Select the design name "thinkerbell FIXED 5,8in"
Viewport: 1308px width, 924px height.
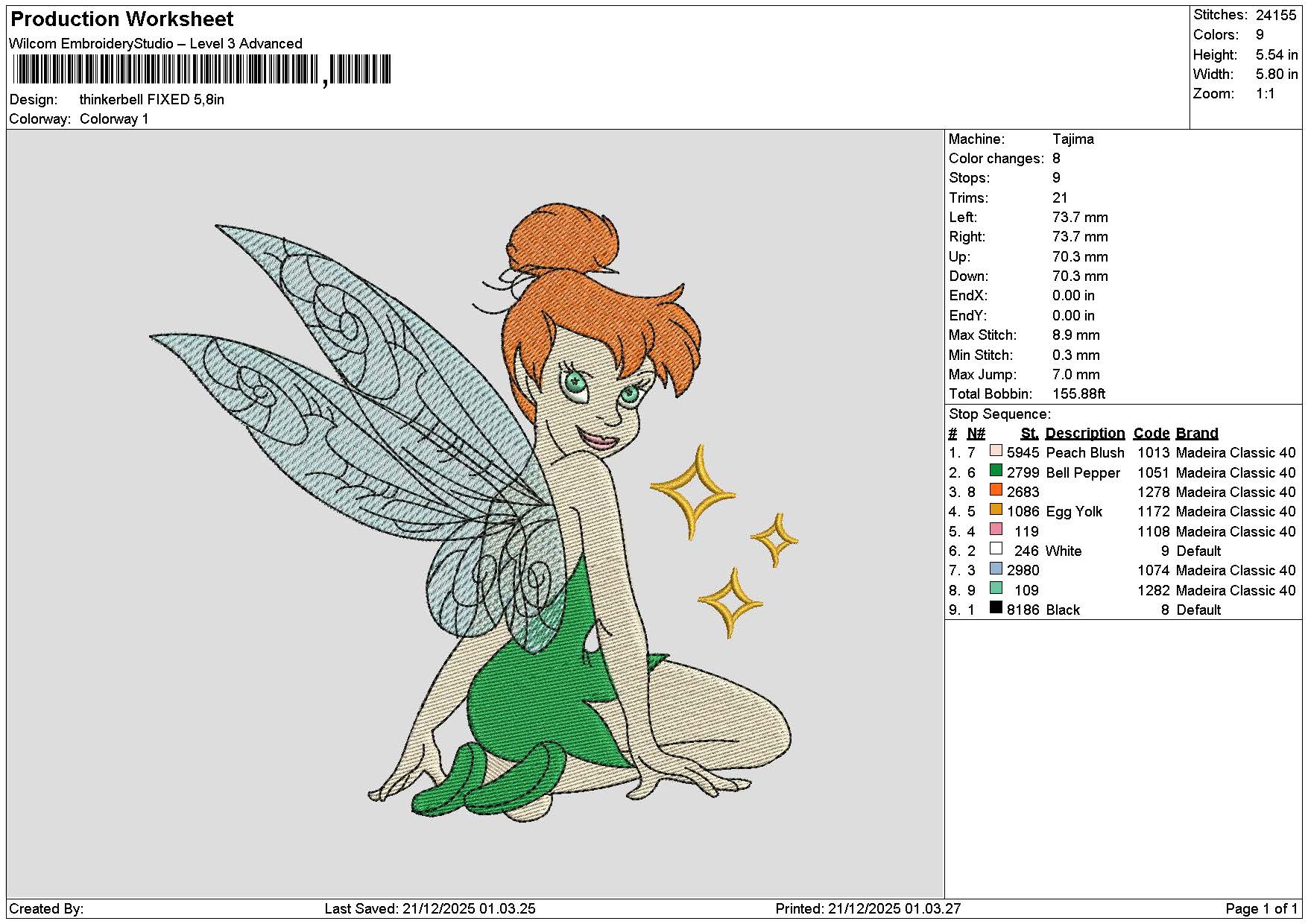[x=152, y=100]
